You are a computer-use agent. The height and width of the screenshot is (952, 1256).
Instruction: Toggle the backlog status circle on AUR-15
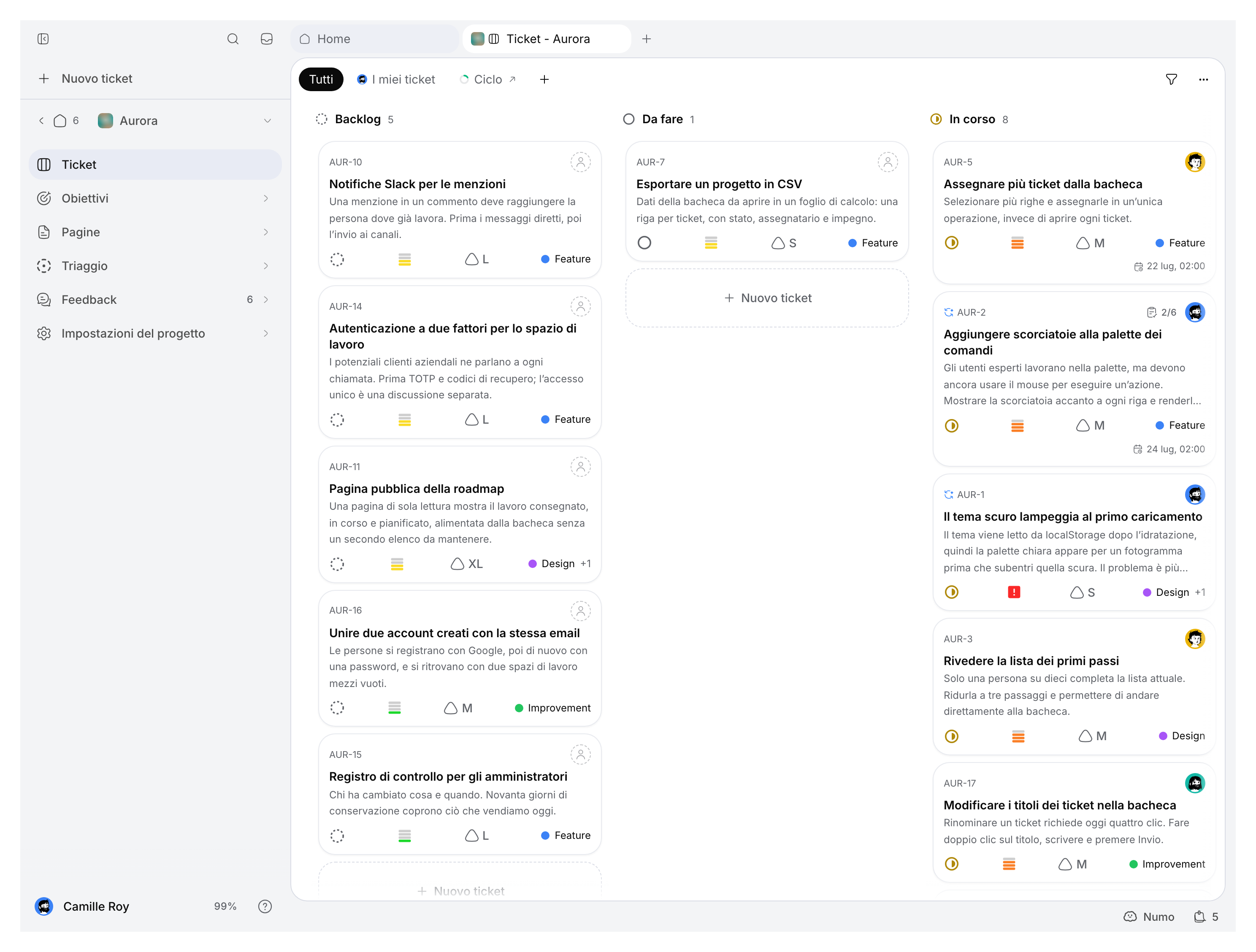click(337, 836)
